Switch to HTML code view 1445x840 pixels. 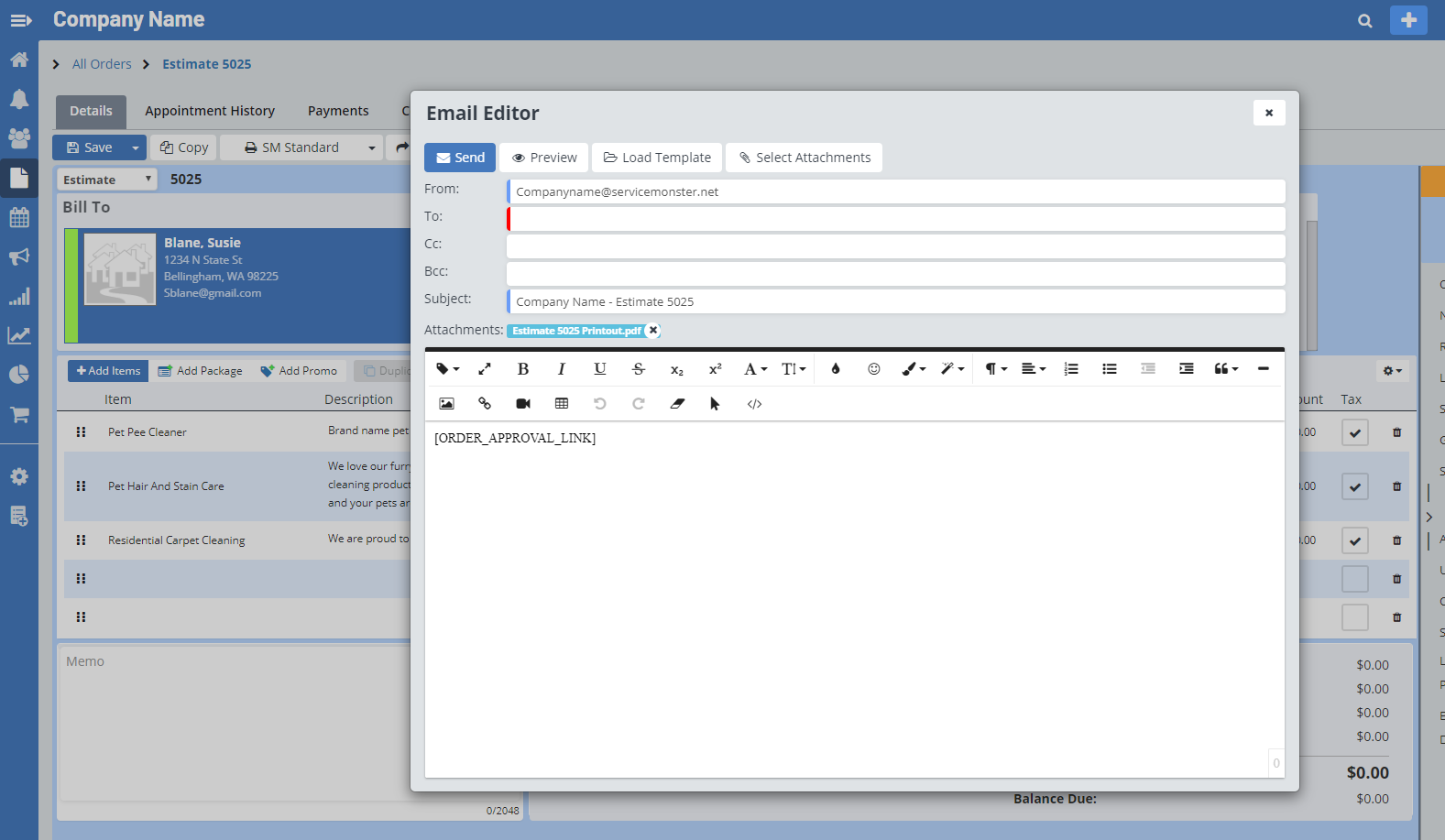tap(754, 404)
